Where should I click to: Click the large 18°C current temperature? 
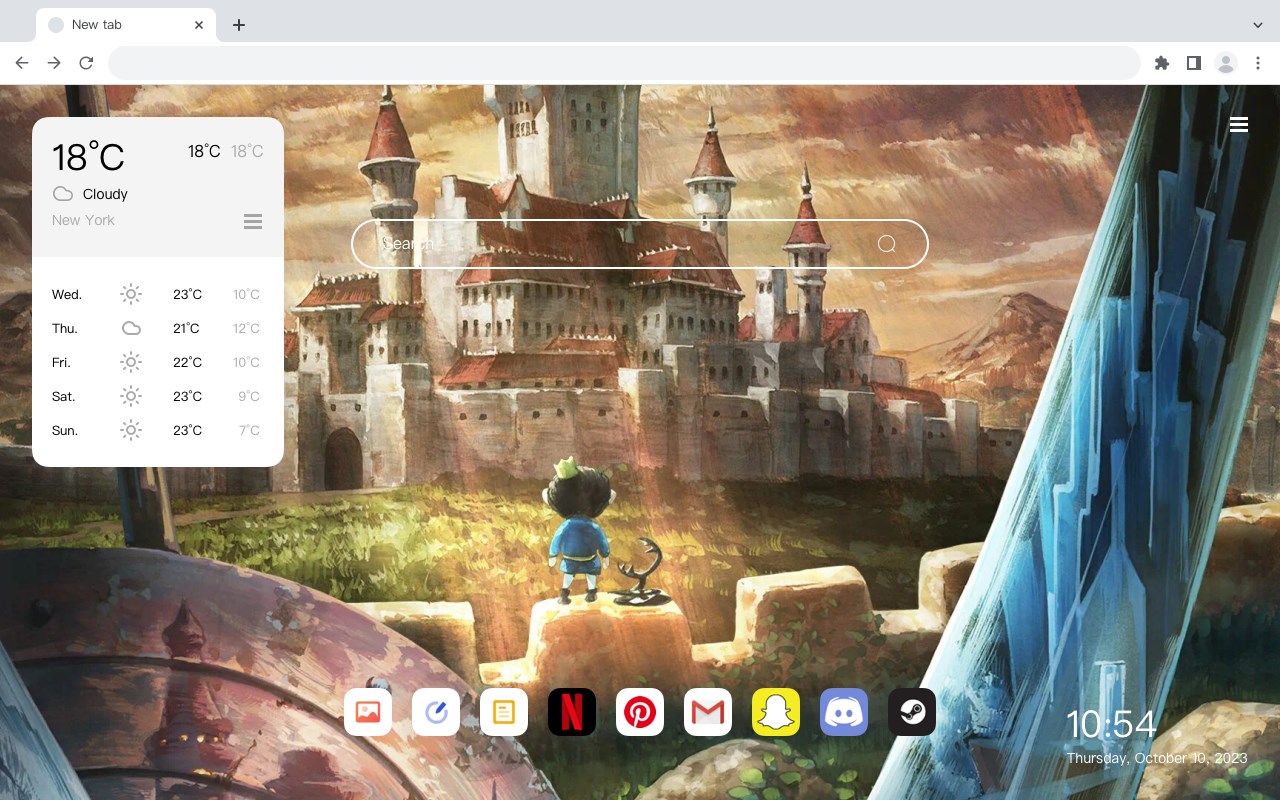[x=88, y=157]
